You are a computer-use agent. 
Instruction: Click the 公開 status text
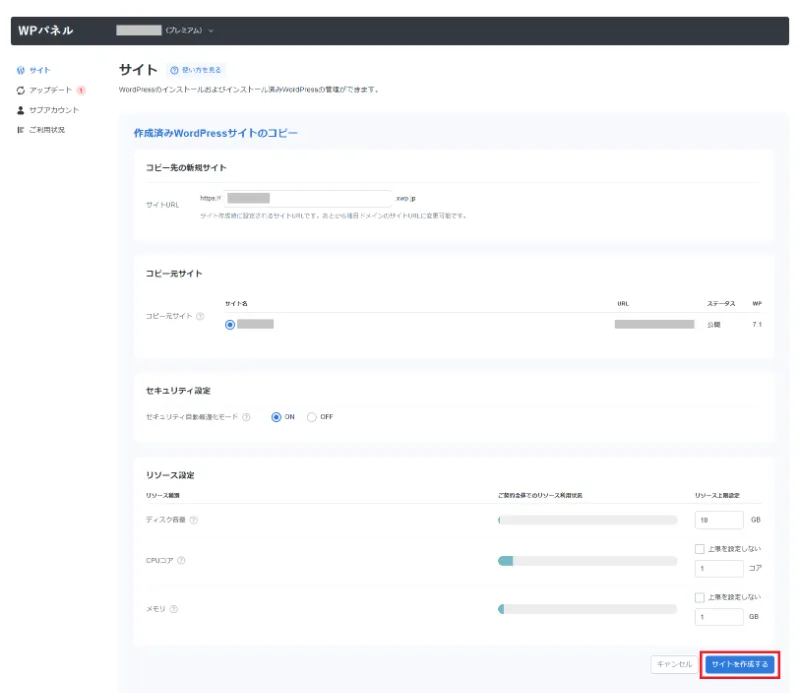(713, 325)
